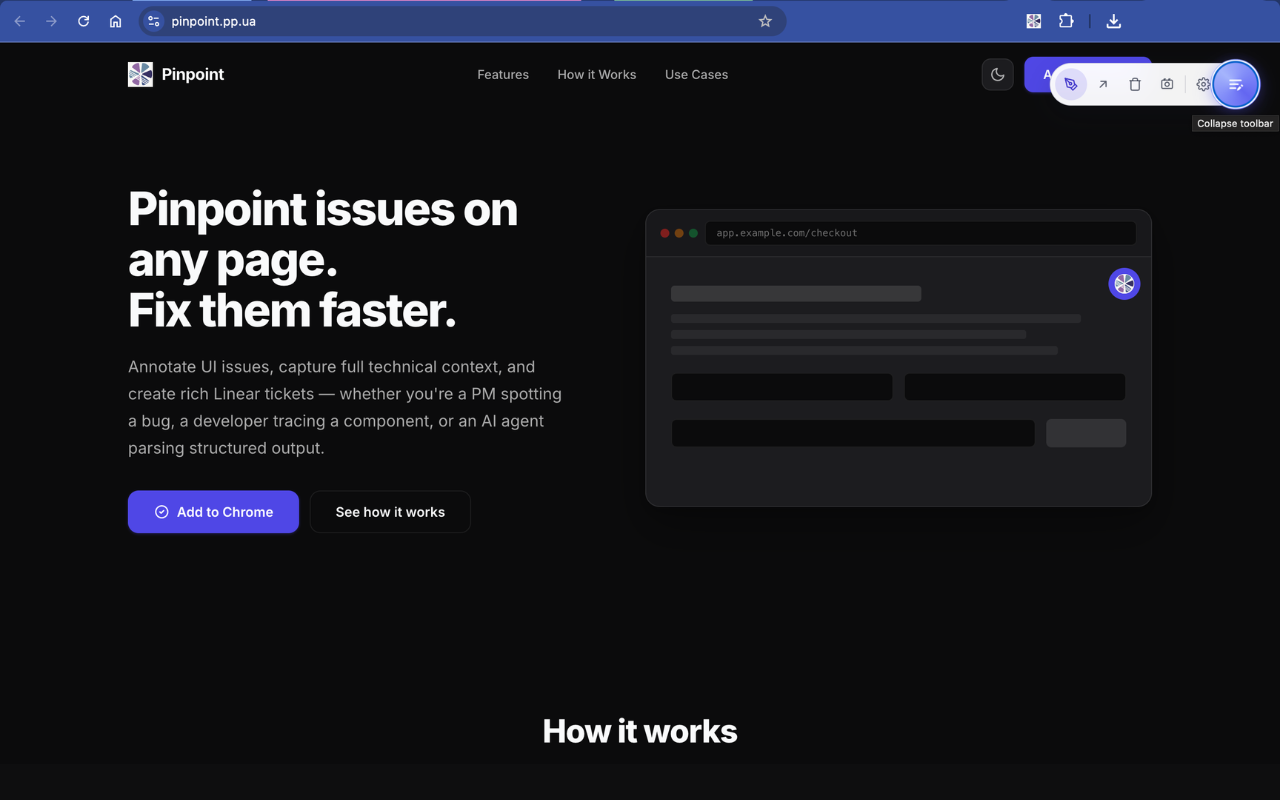Focus the pinpoint.pp.ua address bar
The height and width of the screenshot is (800, 1280).
tap(462, 21)
